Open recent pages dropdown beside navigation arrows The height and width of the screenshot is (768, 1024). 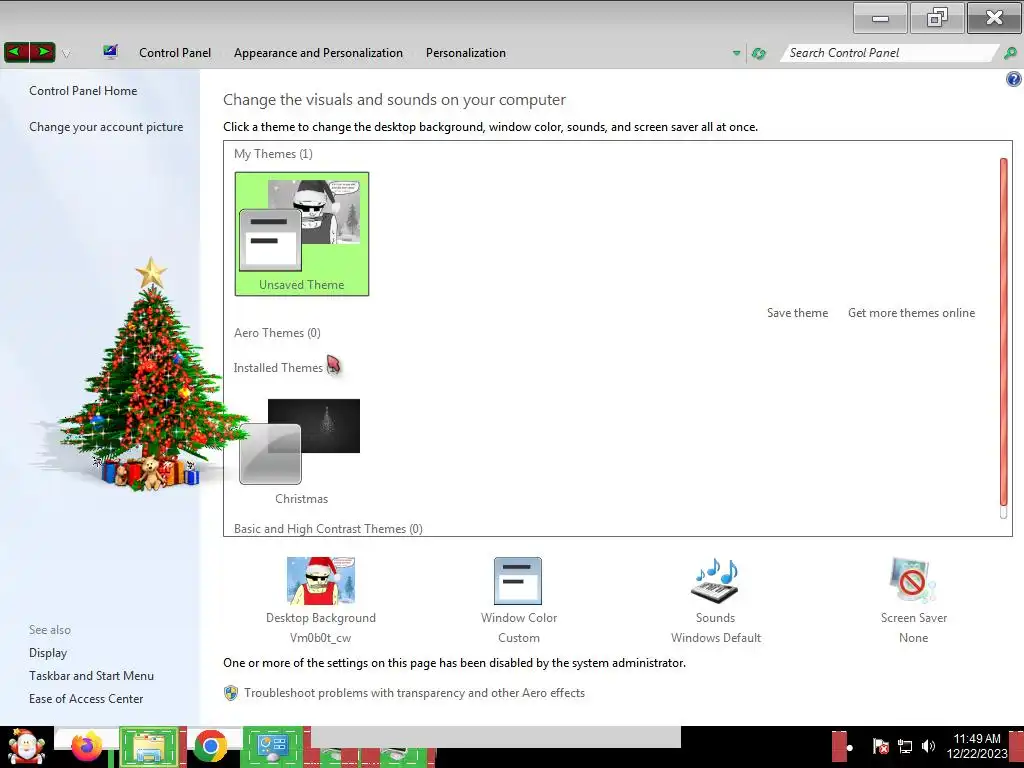tap(66, 54)
